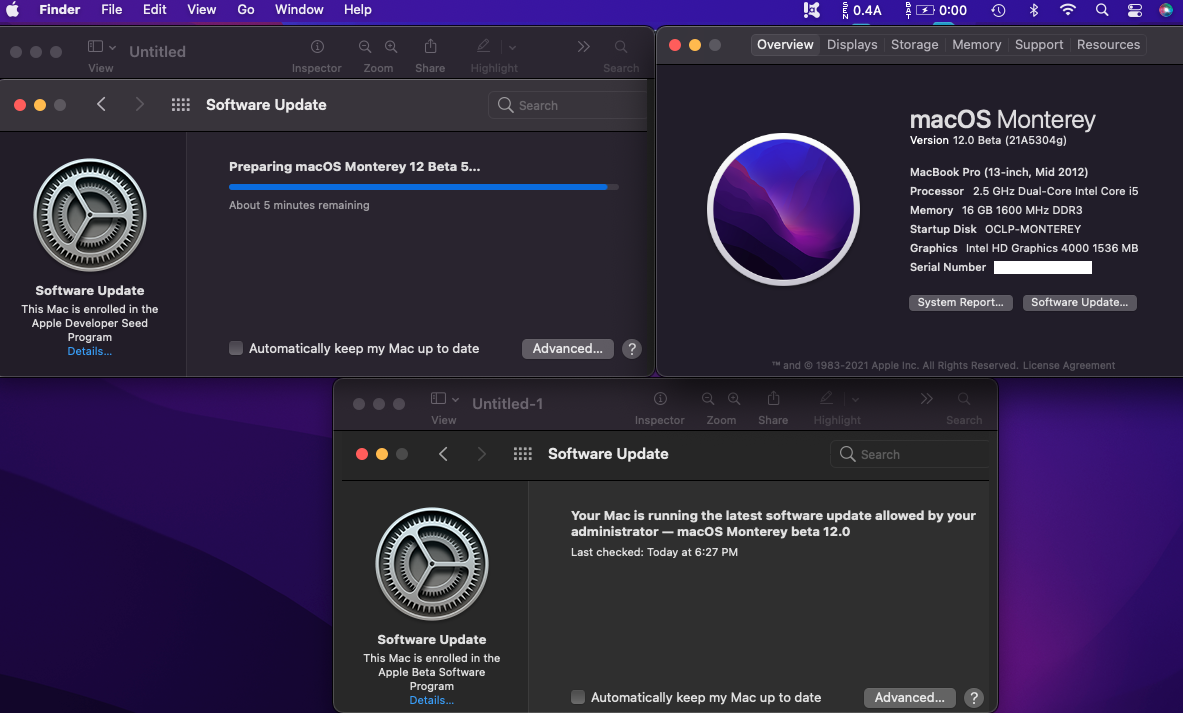The height and width of the screenshot is (713, 1183).
Task: Click zoom in icon in Untitled window
Action: click(392, 47)
